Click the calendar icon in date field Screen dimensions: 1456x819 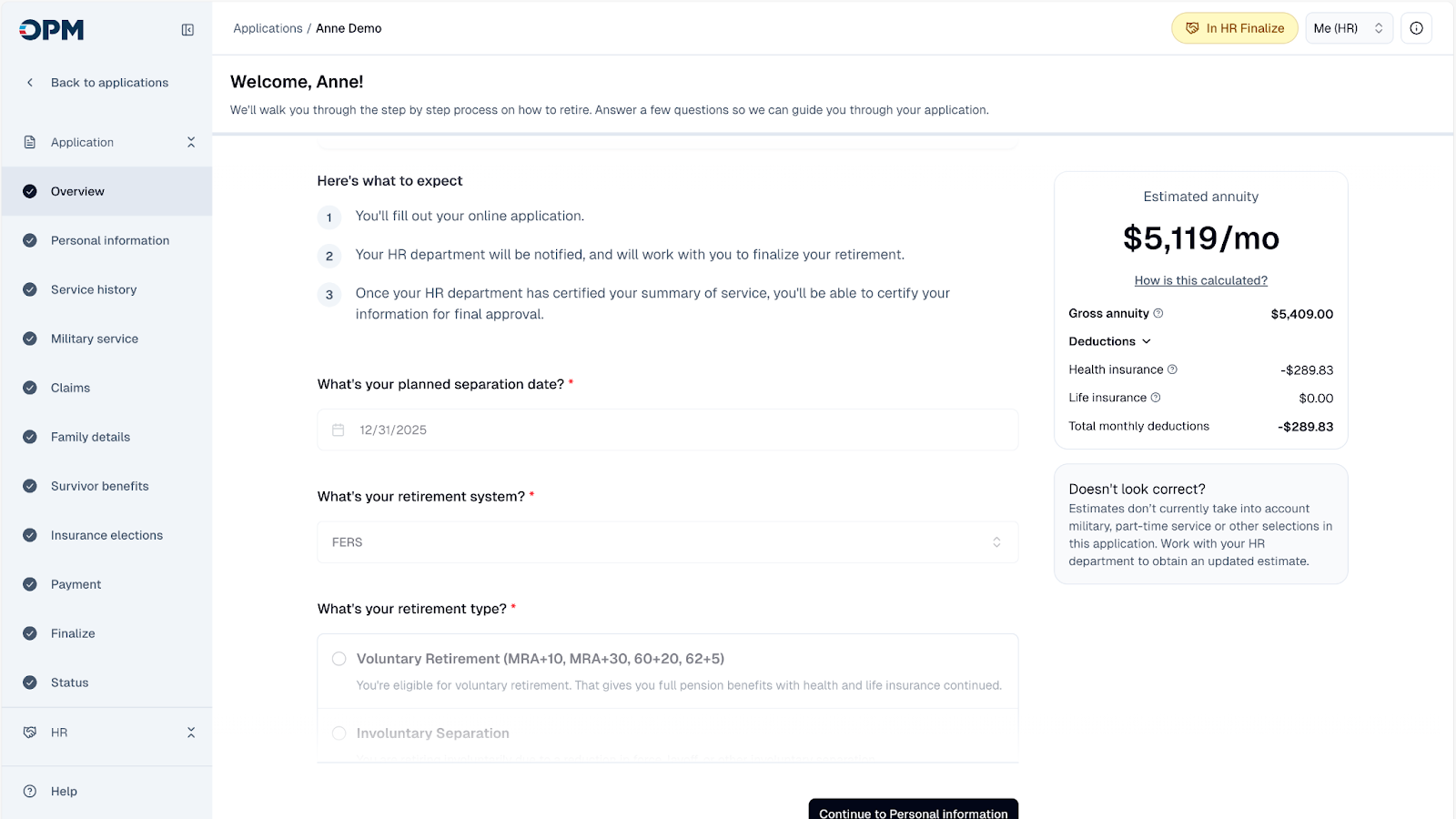[x=339, y=430]
